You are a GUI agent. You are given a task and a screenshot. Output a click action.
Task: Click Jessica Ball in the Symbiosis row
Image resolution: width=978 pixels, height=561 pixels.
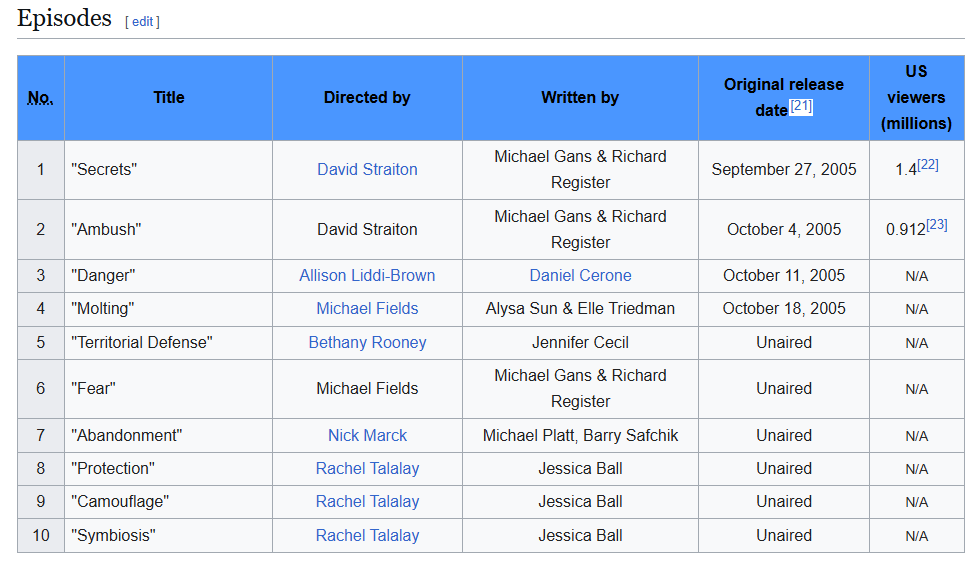point(580,535)
